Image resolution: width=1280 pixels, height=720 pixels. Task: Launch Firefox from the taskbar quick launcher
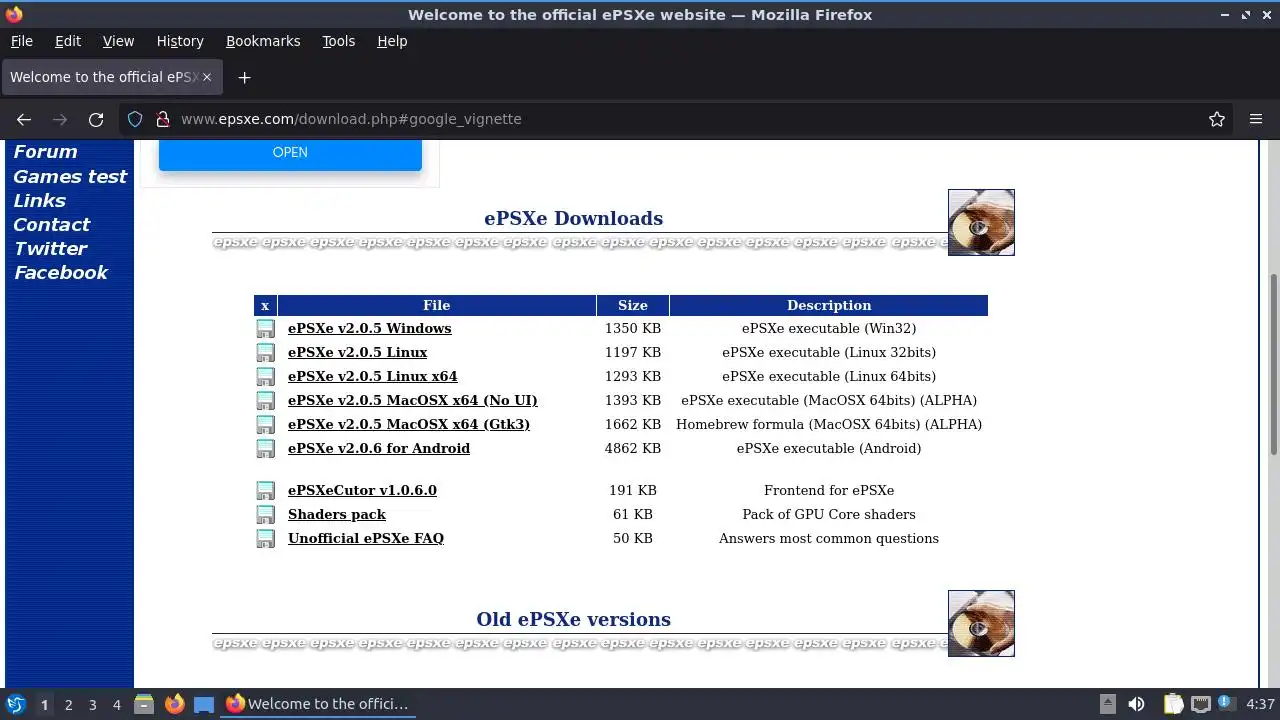pos(174,704)
